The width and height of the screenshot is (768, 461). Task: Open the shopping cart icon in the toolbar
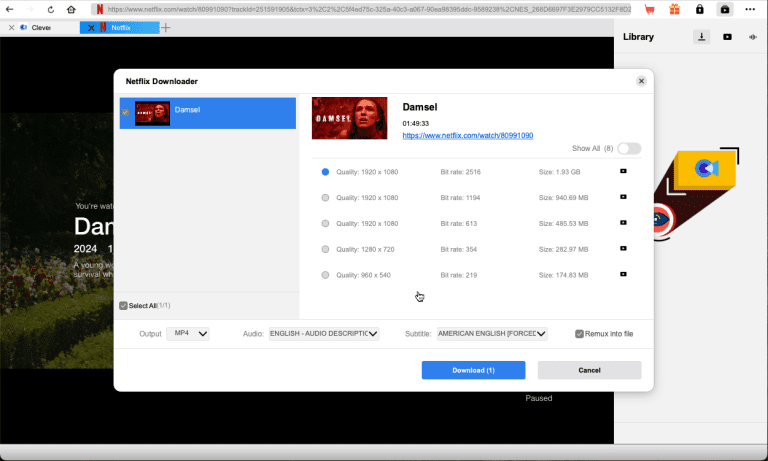pos(650,9)
